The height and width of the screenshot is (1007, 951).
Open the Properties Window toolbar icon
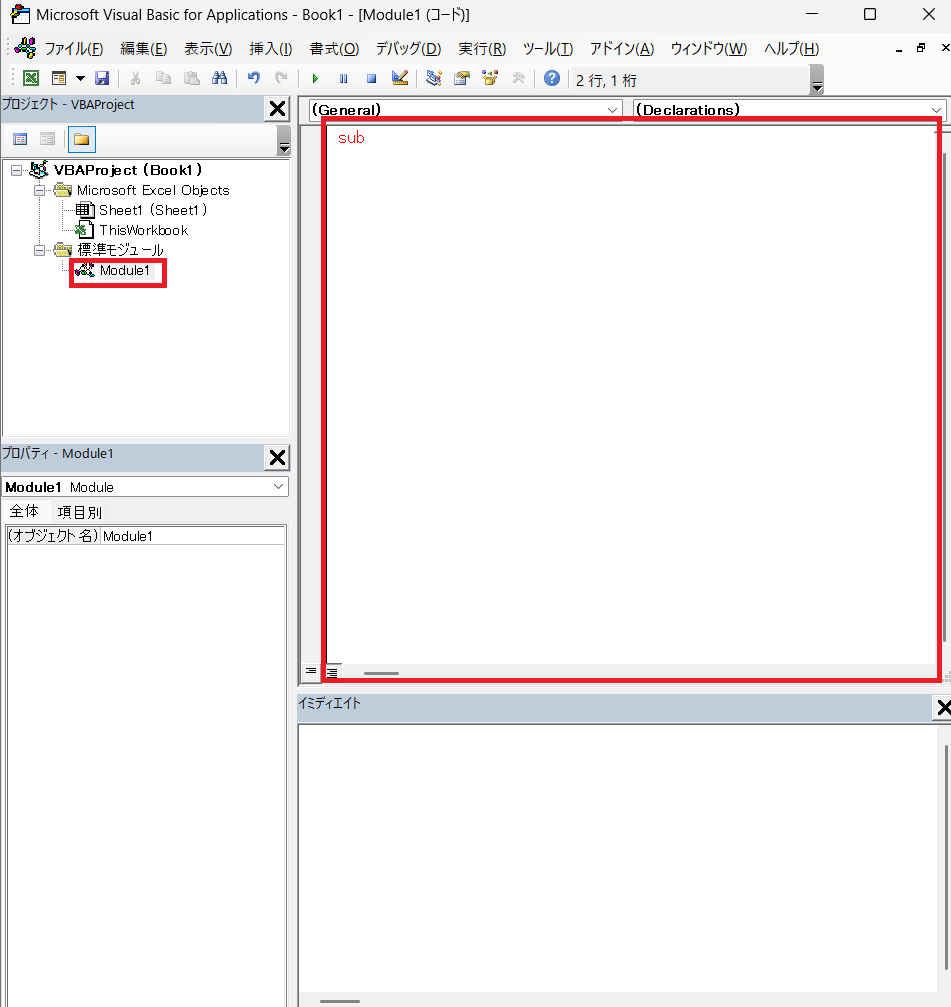(462, 78)
